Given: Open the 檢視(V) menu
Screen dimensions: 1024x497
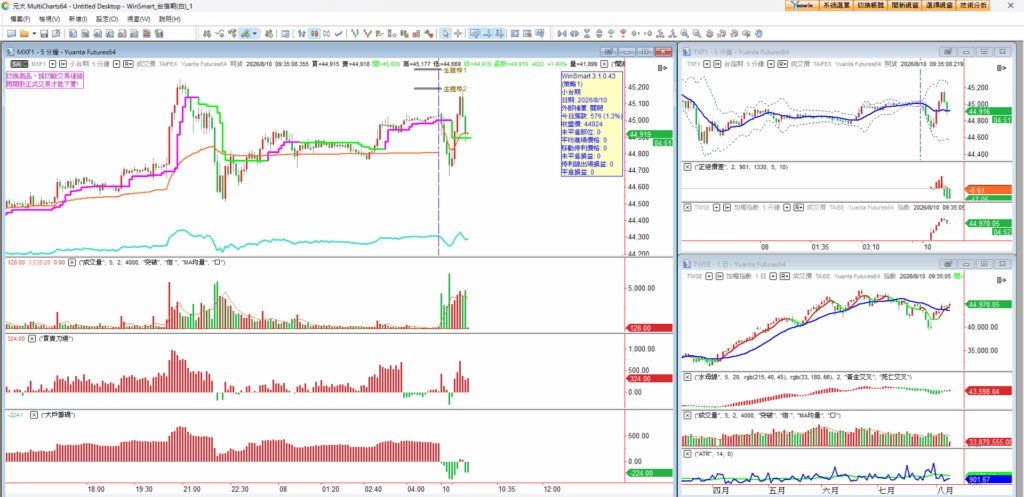Looking at the screenshot, I should [50, 19].
